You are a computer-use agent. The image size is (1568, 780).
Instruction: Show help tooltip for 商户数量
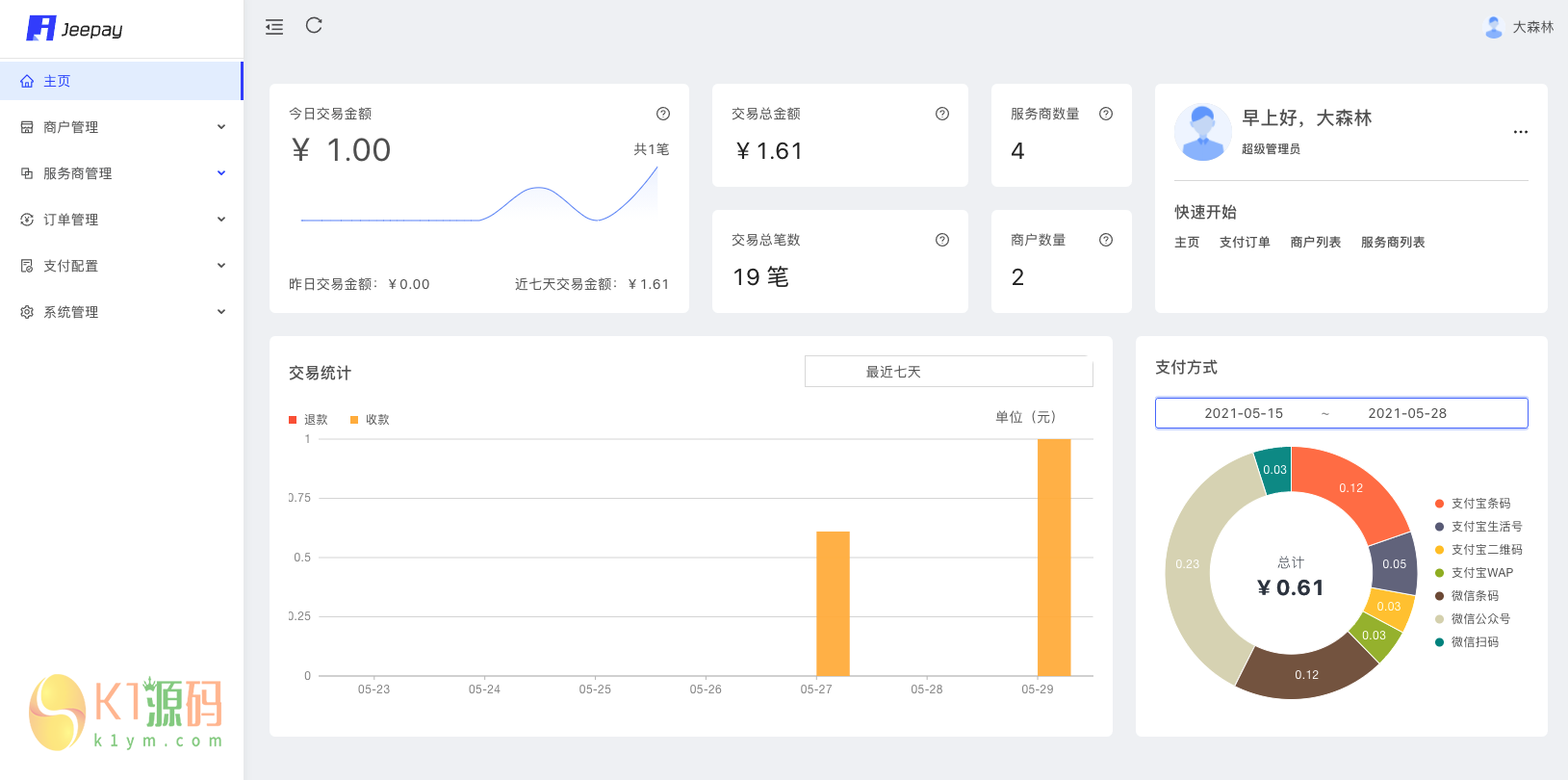click(x=1106, y=240)
